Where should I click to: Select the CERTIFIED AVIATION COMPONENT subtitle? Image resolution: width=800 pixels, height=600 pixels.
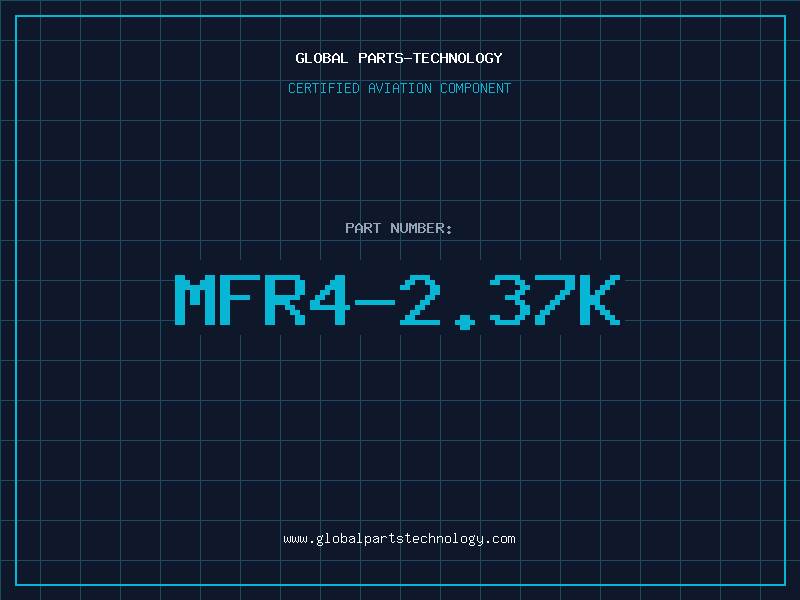pyautogui.click(x=399, y=88)
